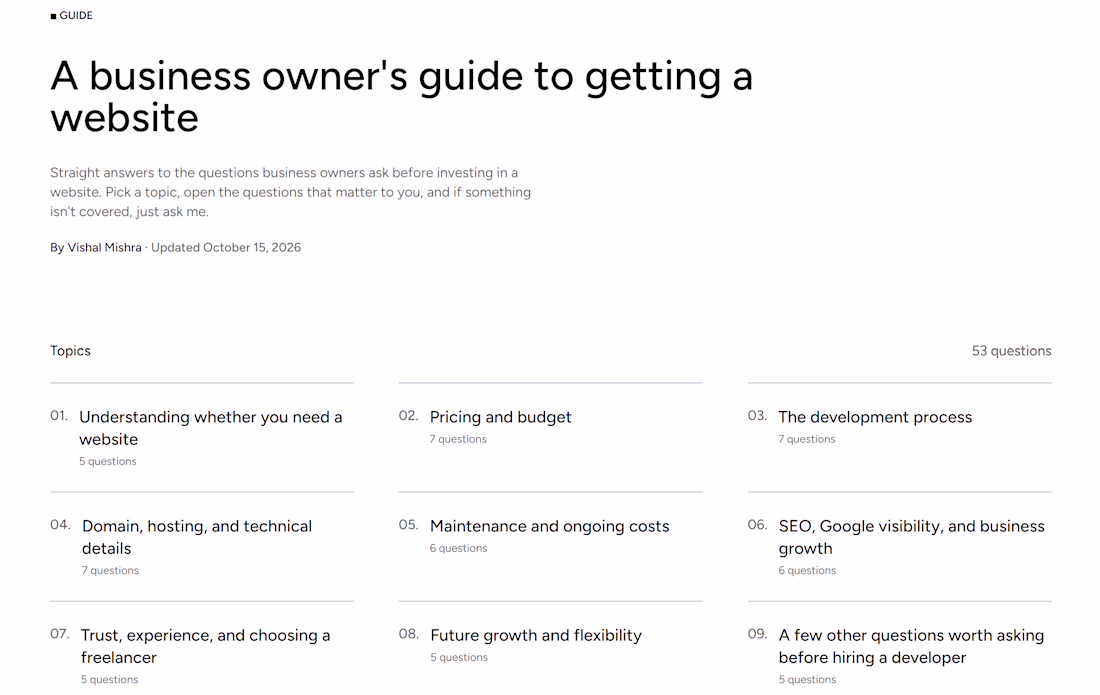Click the '05.' topic number
This screenshot has height=695, width=1100.
click(x=408, y=525)
